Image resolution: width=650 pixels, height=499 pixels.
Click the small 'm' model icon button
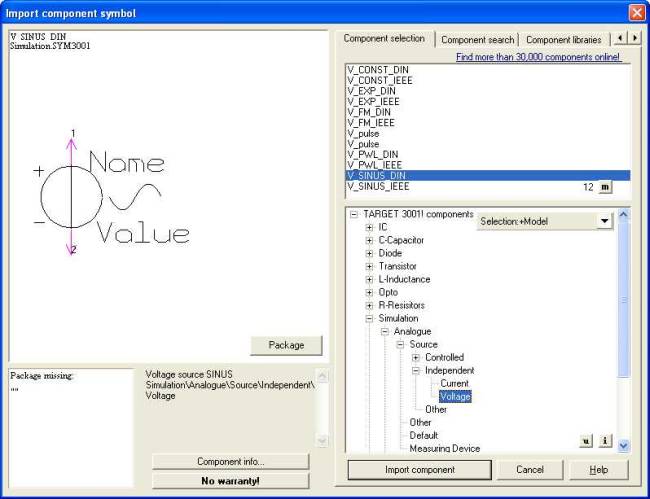[605, 187]
